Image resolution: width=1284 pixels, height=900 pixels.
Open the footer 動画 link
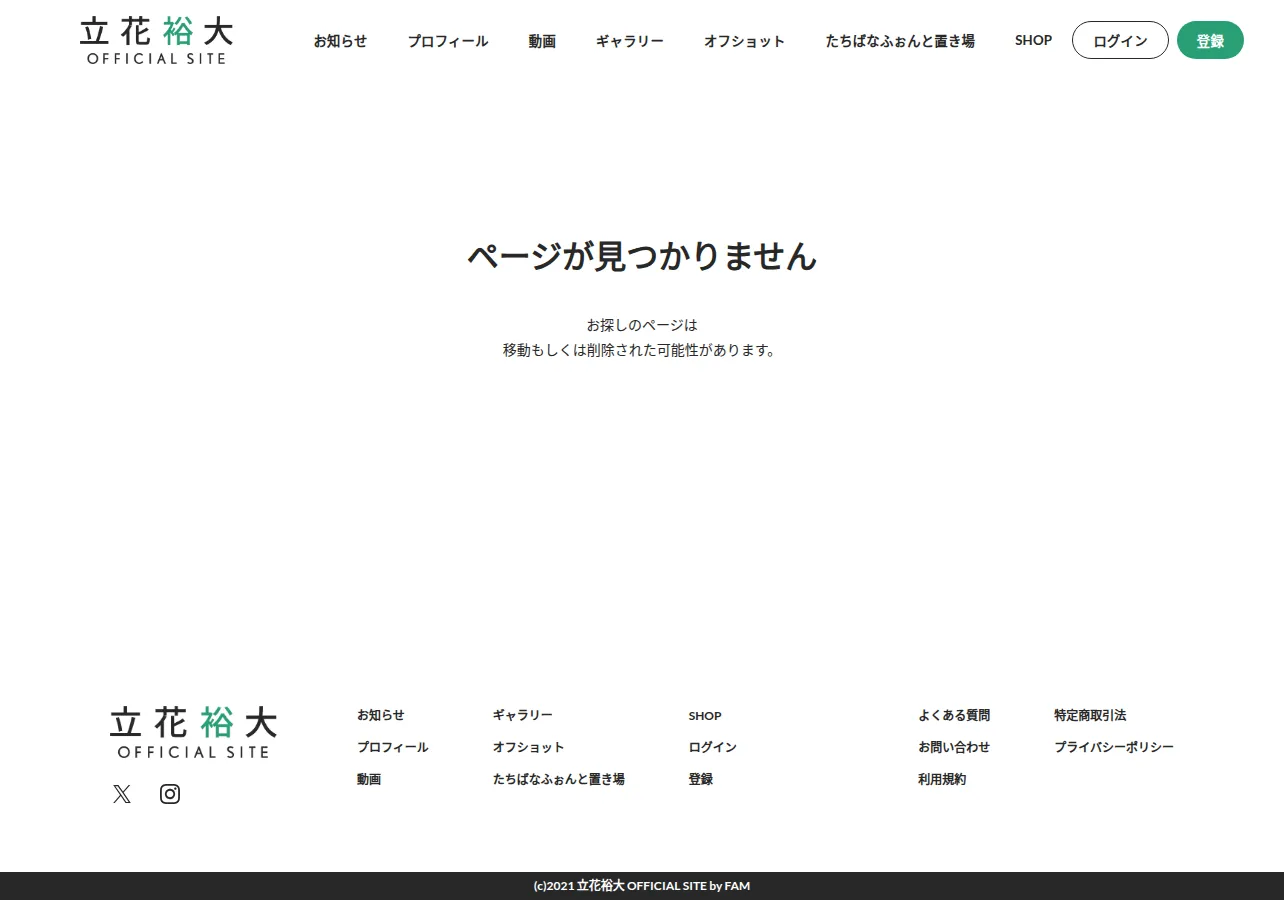pyautogui.click(x=369, y=779)
